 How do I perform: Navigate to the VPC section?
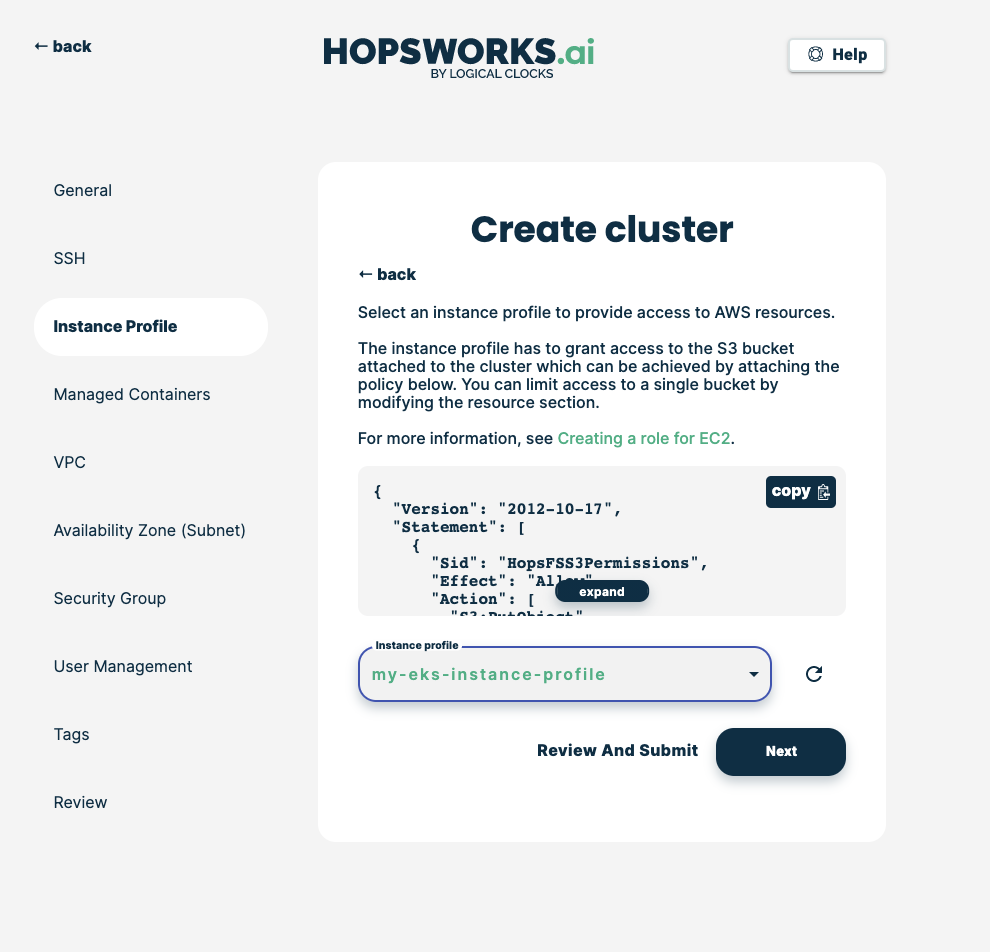(70, 462)
